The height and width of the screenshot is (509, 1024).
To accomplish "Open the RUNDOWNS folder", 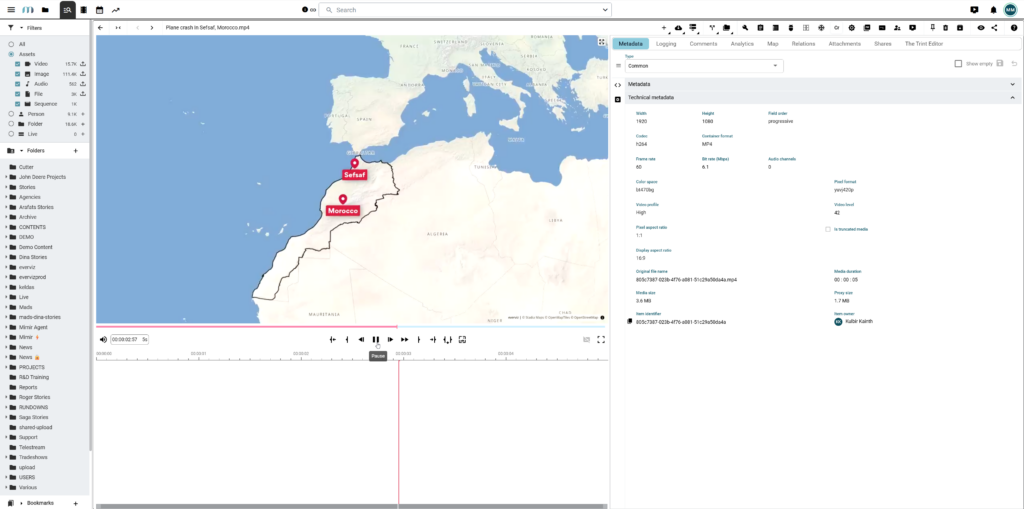I will pos(33,407).
